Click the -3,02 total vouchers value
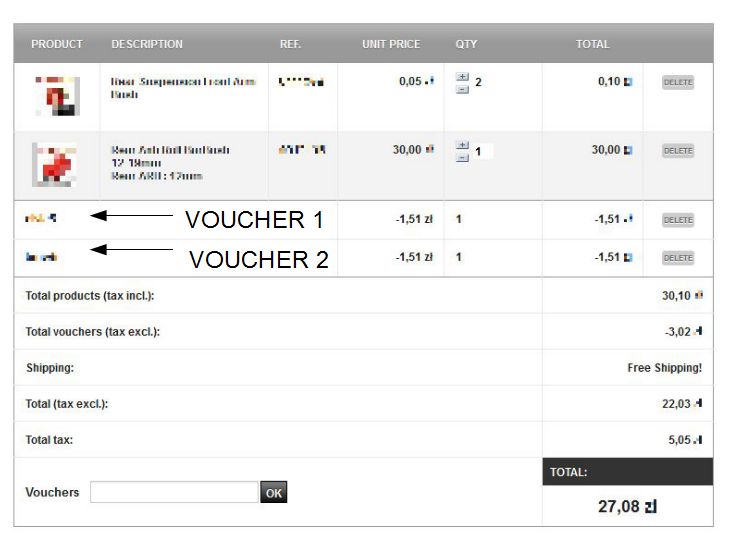Screen dimensions: 732x545 tap(683, 332)
